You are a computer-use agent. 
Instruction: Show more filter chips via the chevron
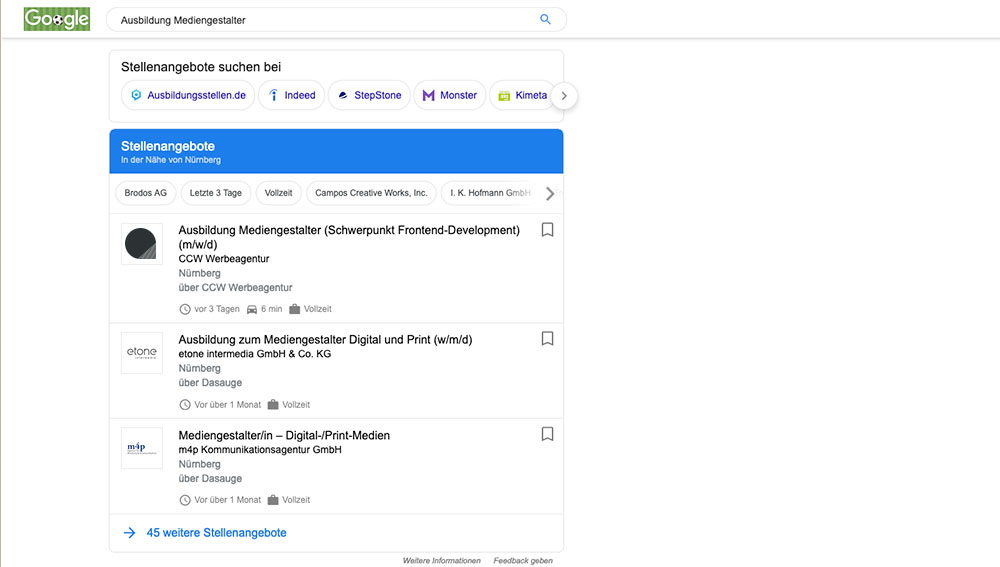(x=550, y=193)
